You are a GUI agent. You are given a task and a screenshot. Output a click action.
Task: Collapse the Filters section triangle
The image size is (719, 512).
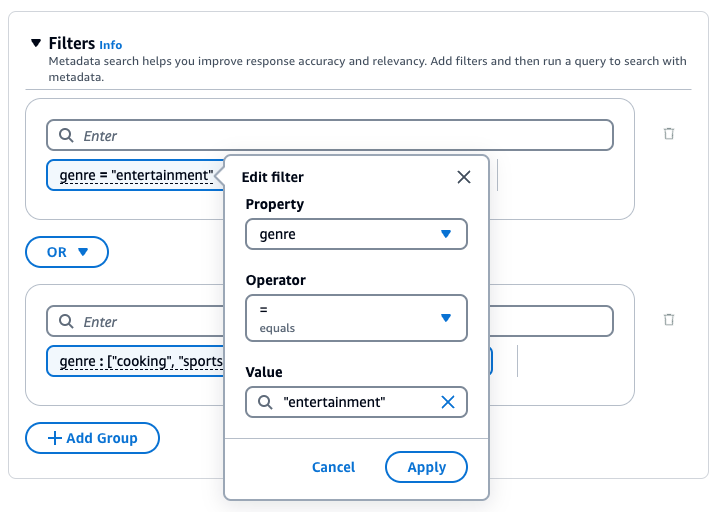(36, 44)
